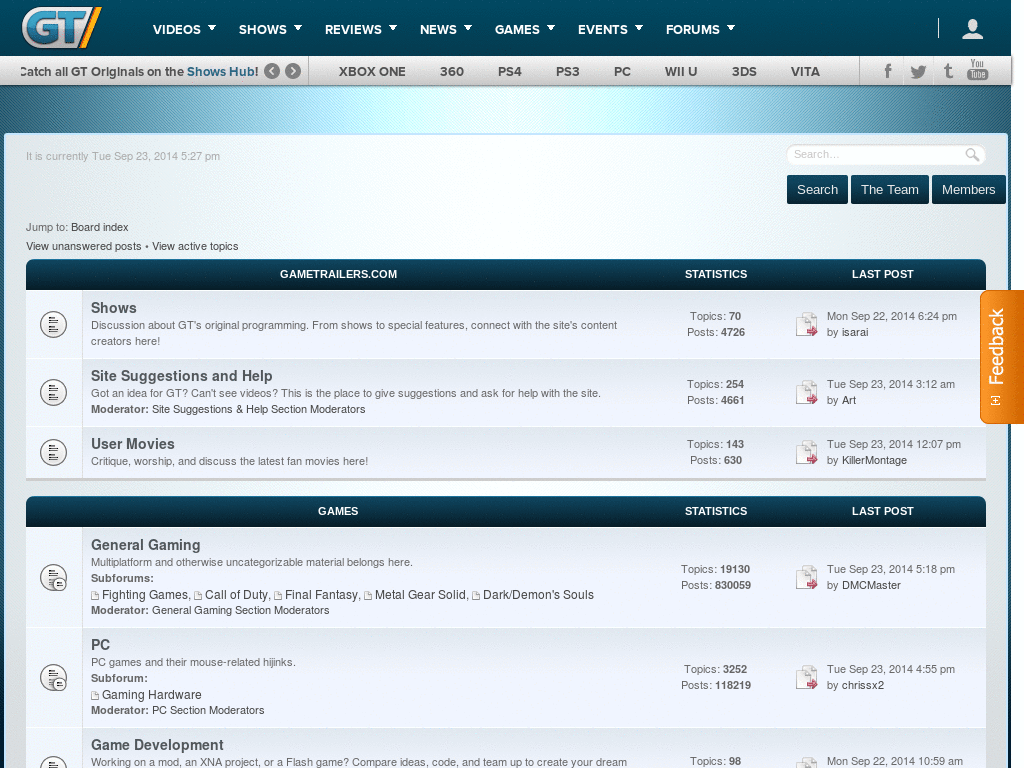Select the PC platform tab

622,72
